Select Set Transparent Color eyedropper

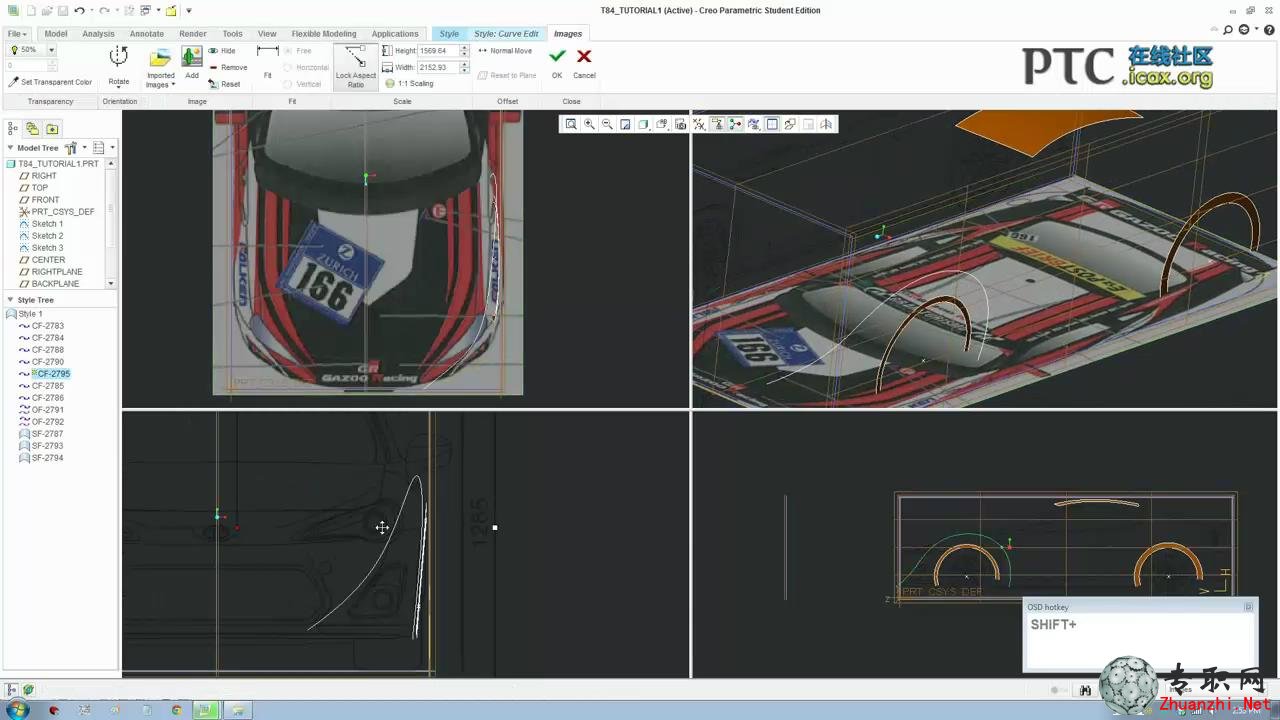click(x=50, y=82)
